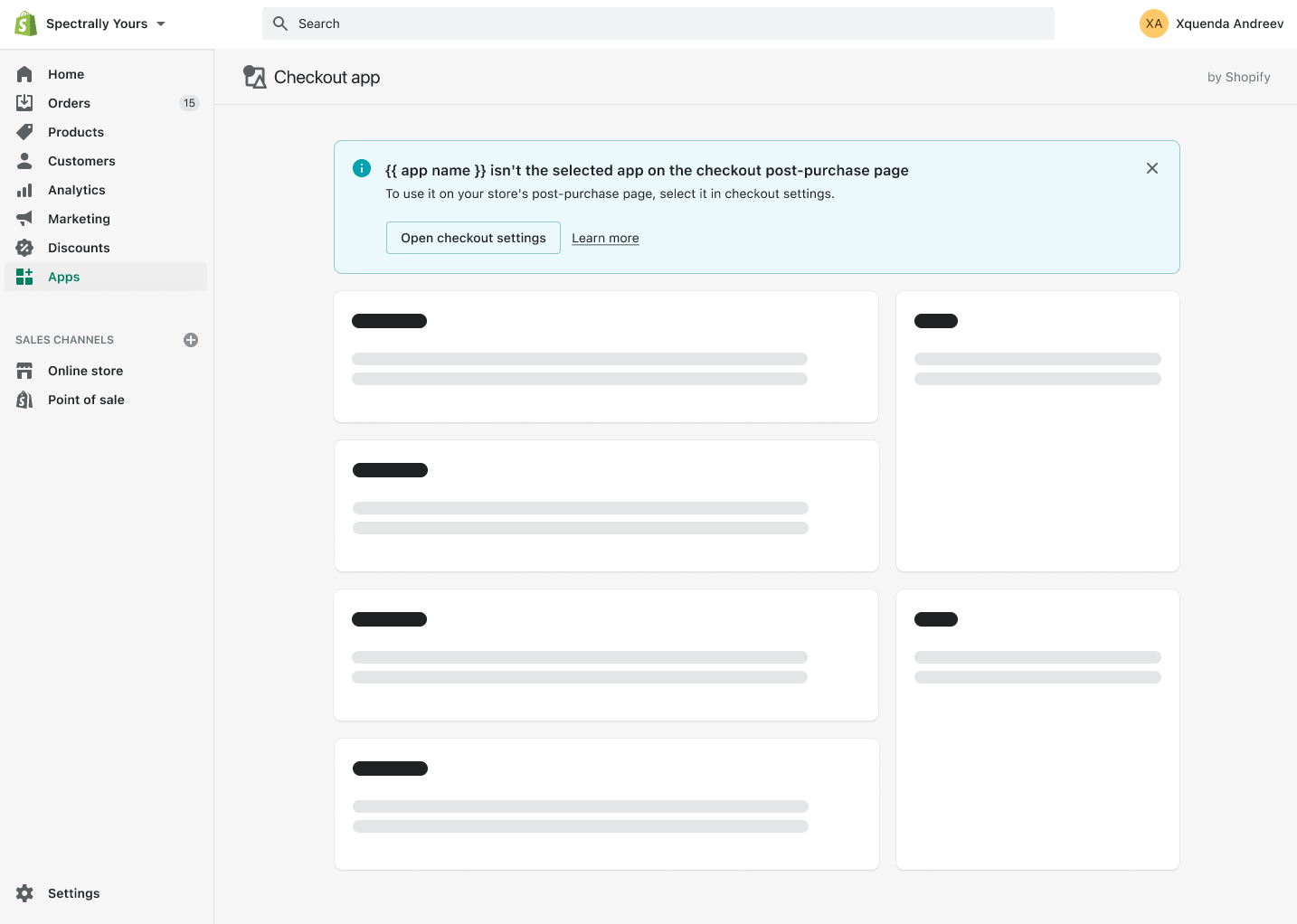Click the by Shopify text
Screen dimensions: 1297x924
(1238, 77)
